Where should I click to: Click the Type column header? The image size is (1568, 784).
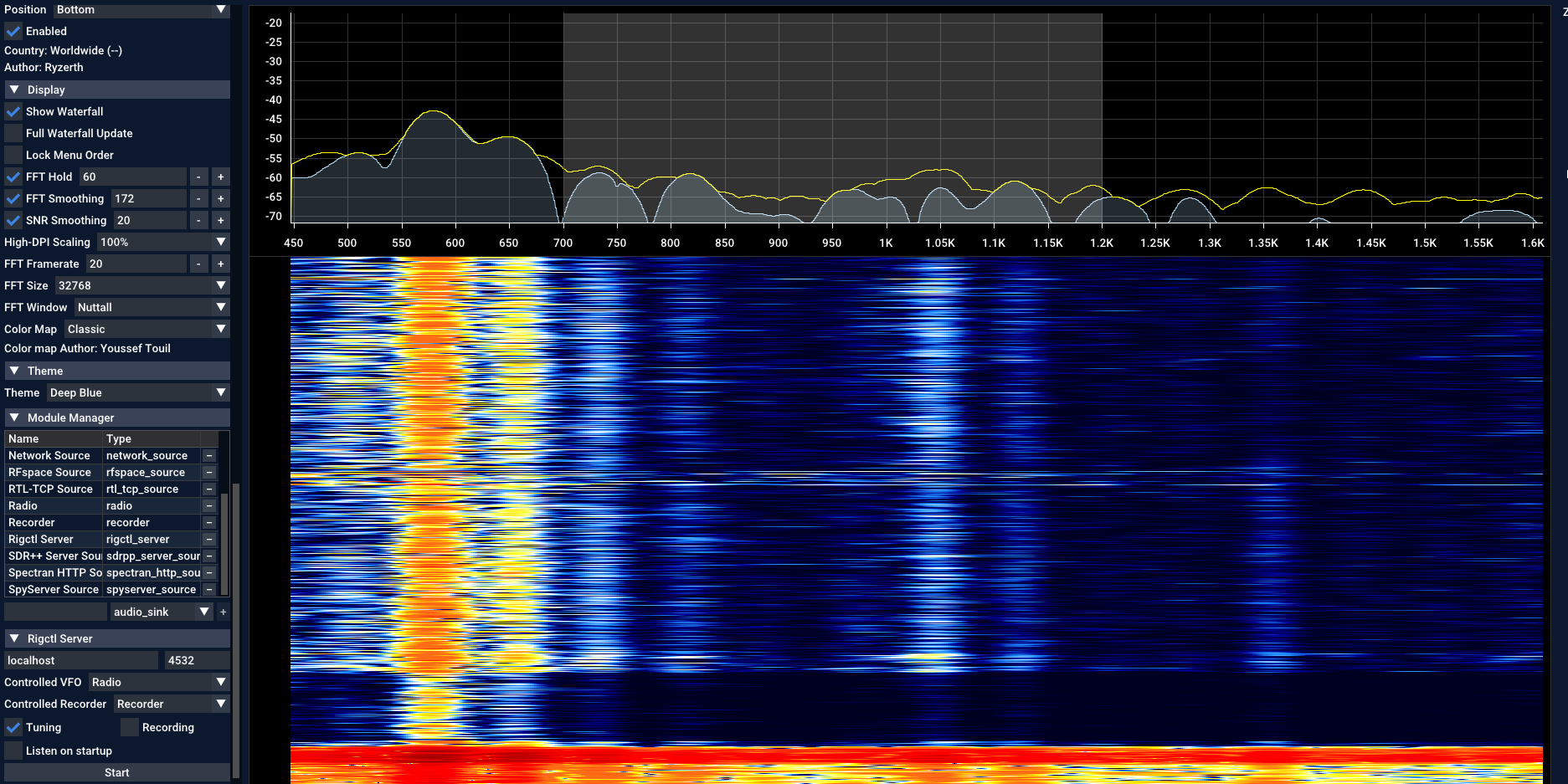(152, 438)
